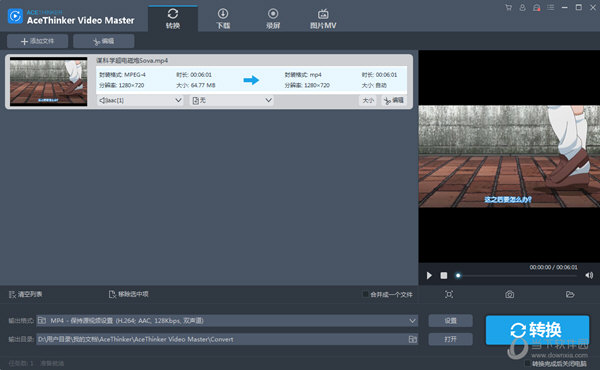Click the big blue 转换 button
This screenshot has height=370, width=600.
pos(537,330)
